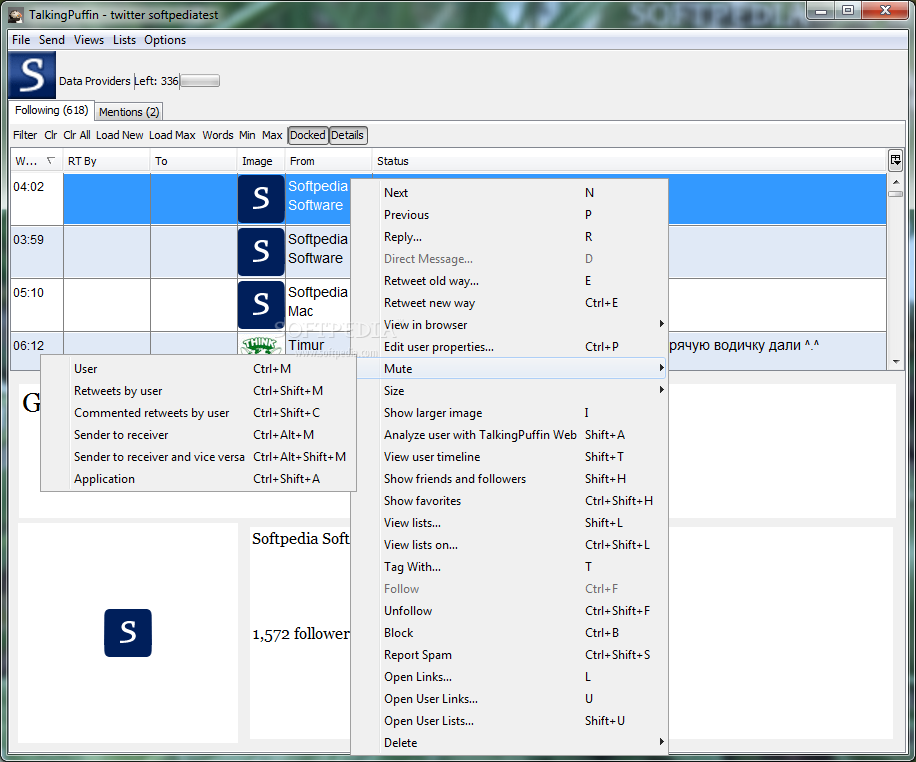Image resolution: width=916 pixels, height=762 pixels.
Task: Click the Clr All toolbar button
Action: tap(77, 135)
